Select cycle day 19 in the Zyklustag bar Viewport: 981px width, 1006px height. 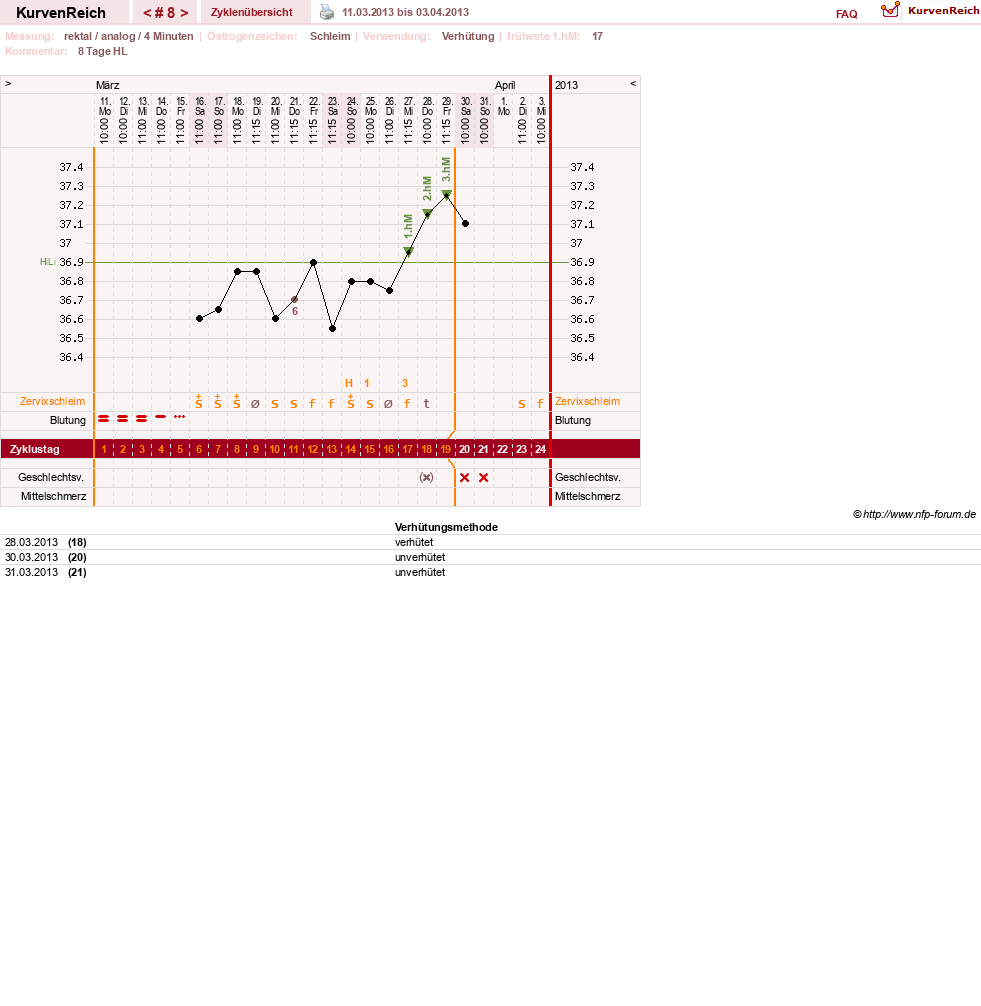[x=445, y=449]
